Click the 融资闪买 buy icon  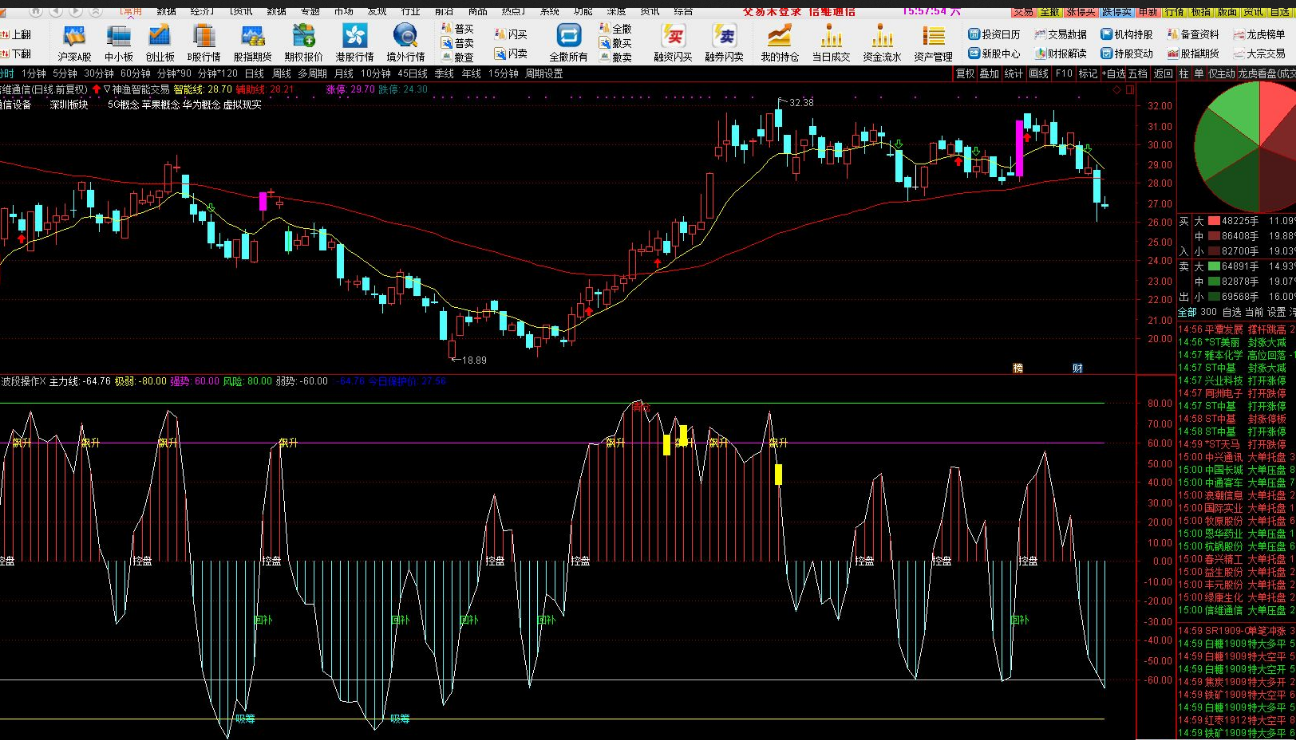[x=674, y=37]
